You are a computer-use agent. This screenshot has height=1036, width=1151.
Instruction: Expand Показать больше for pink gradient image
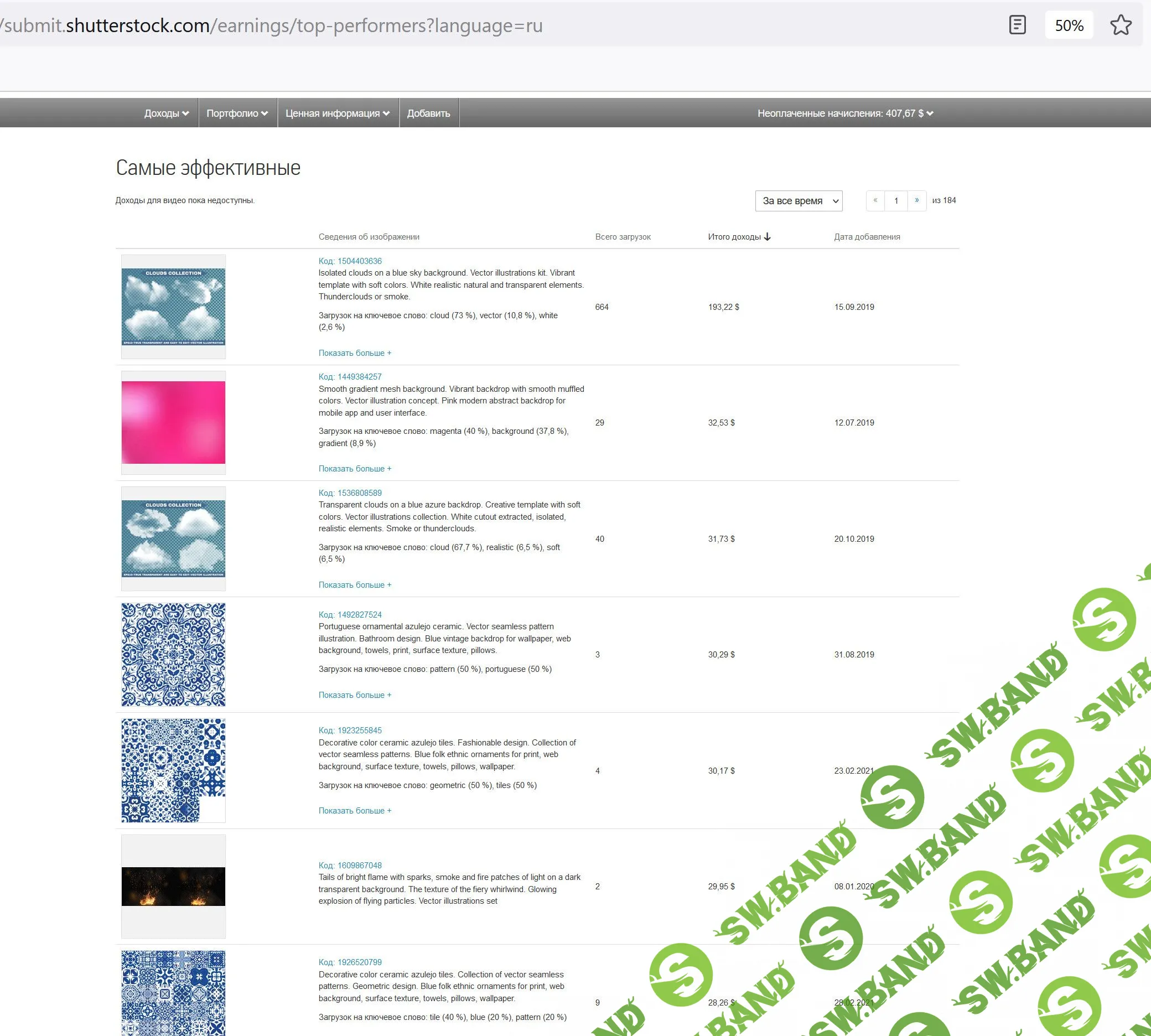click(x=355, y=469)
